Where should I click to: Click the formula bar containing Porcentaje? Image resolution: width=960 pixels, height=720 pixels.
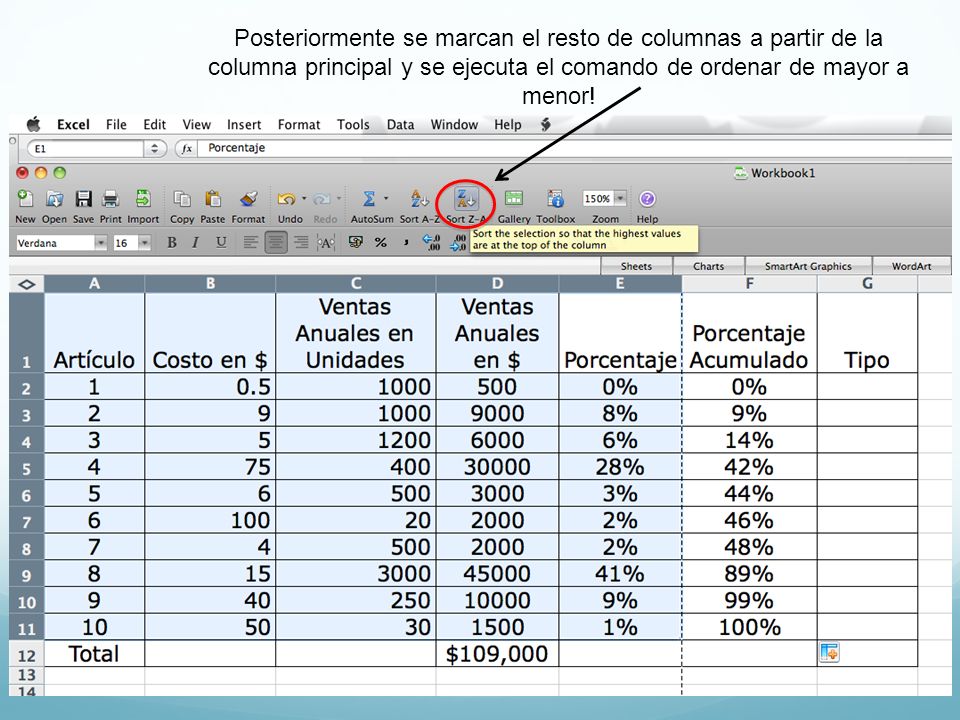tap(576, 148)
